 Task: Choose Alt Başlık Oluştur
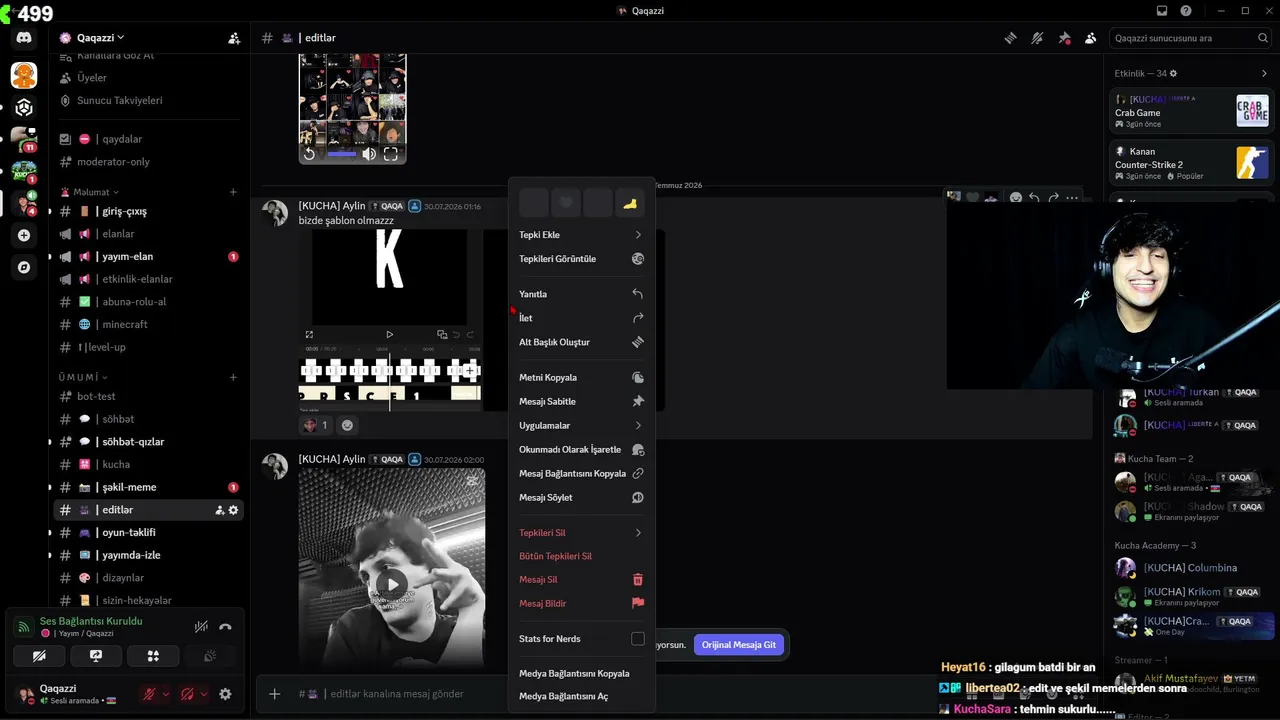point(581,342)
